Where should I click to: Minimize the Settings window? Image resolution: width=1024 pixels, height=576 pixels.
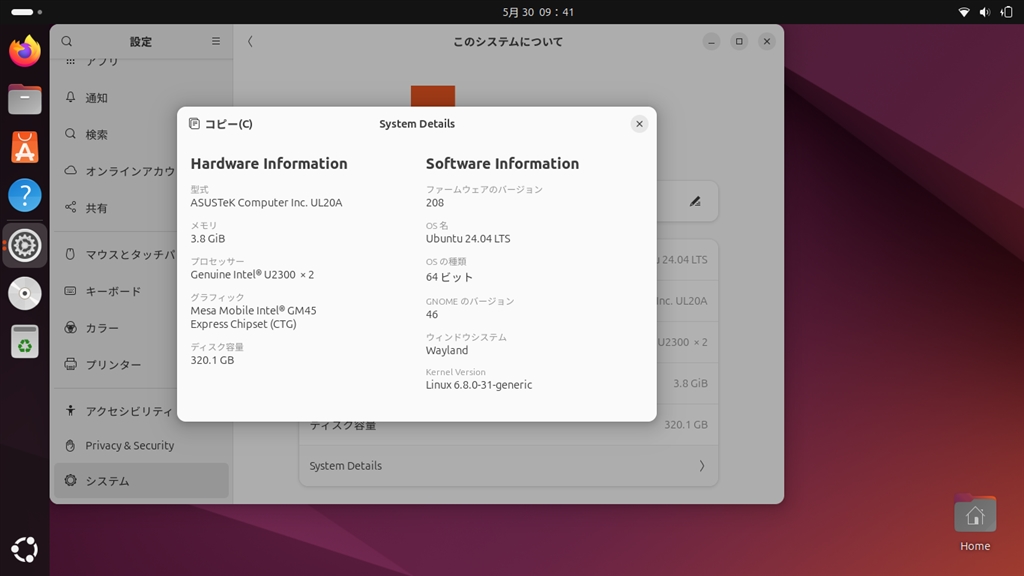coord(711,41)
